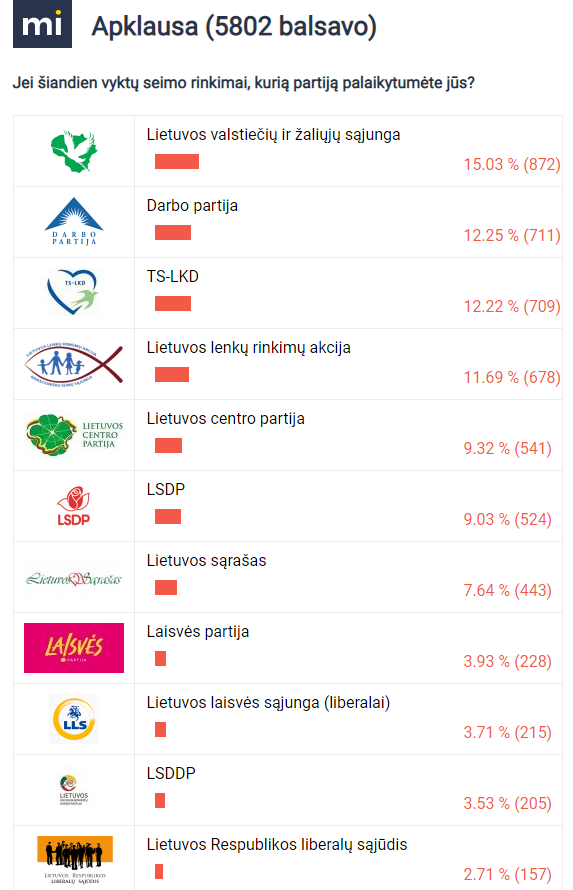Click the TS-LKD heart logo
The image size is (573, 890).
(x=73, y=292)
